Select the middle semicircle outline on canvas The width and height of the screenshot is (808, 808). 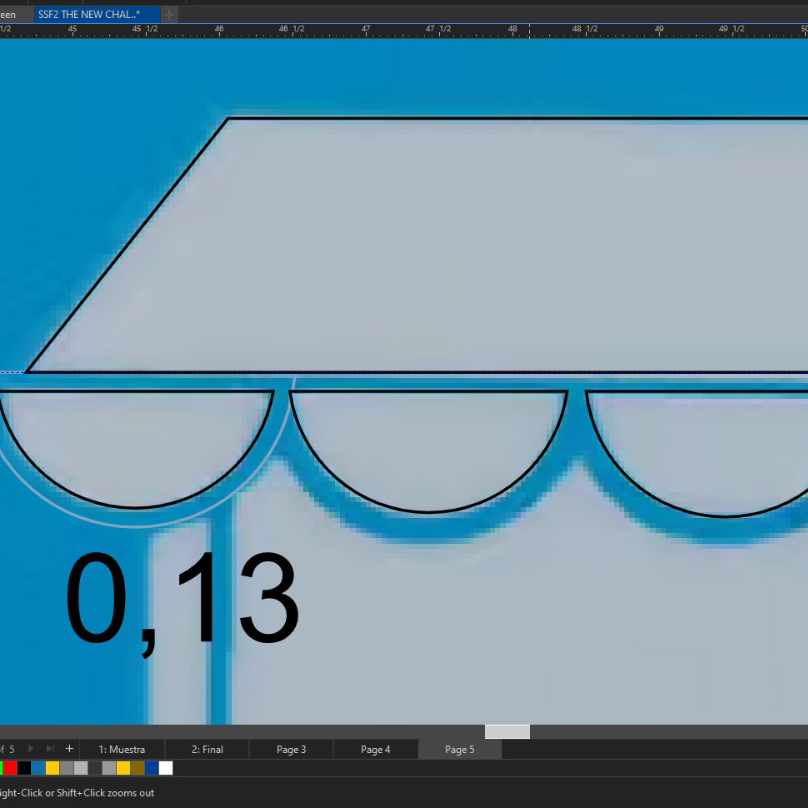pos(428,451)
